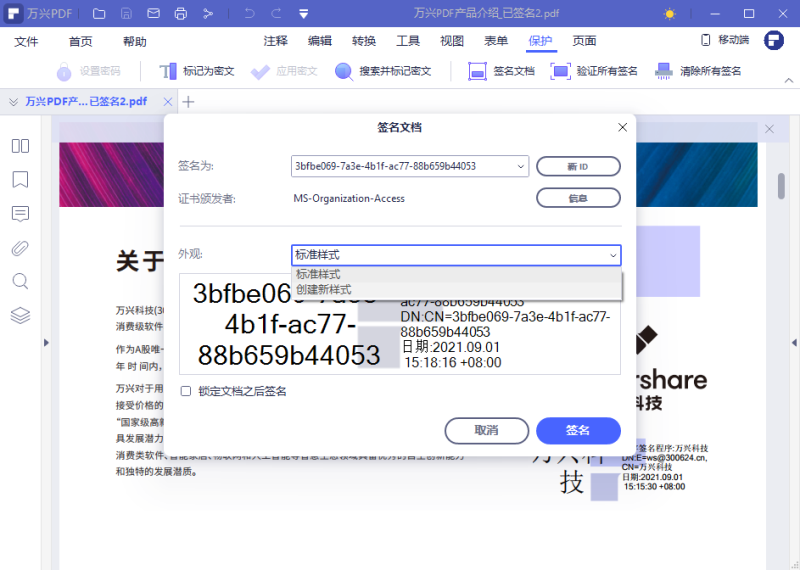800x570 pixels.
Task: Expand the right panel arrow
Action: tap(794, 342)
